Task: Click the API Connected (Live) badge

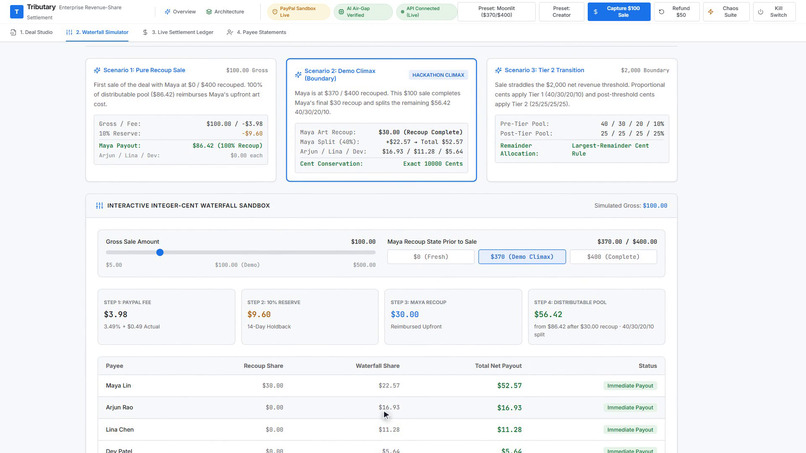Action: (426, 12)
